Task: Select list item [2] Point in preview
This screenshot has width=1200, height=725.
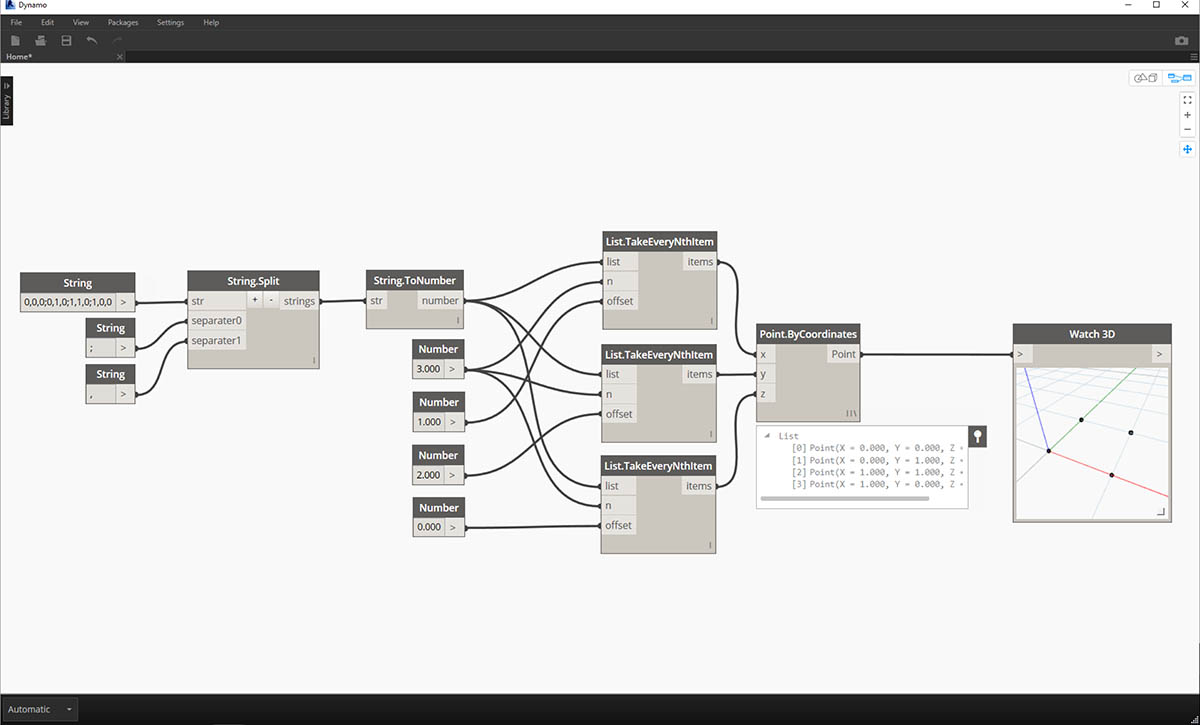Action: click(876, 472)
